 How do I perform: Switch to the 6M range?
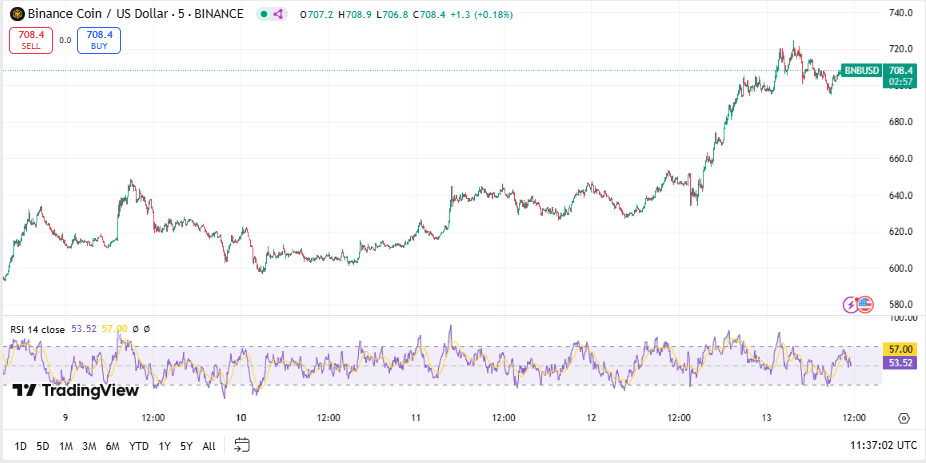[112, 446]
